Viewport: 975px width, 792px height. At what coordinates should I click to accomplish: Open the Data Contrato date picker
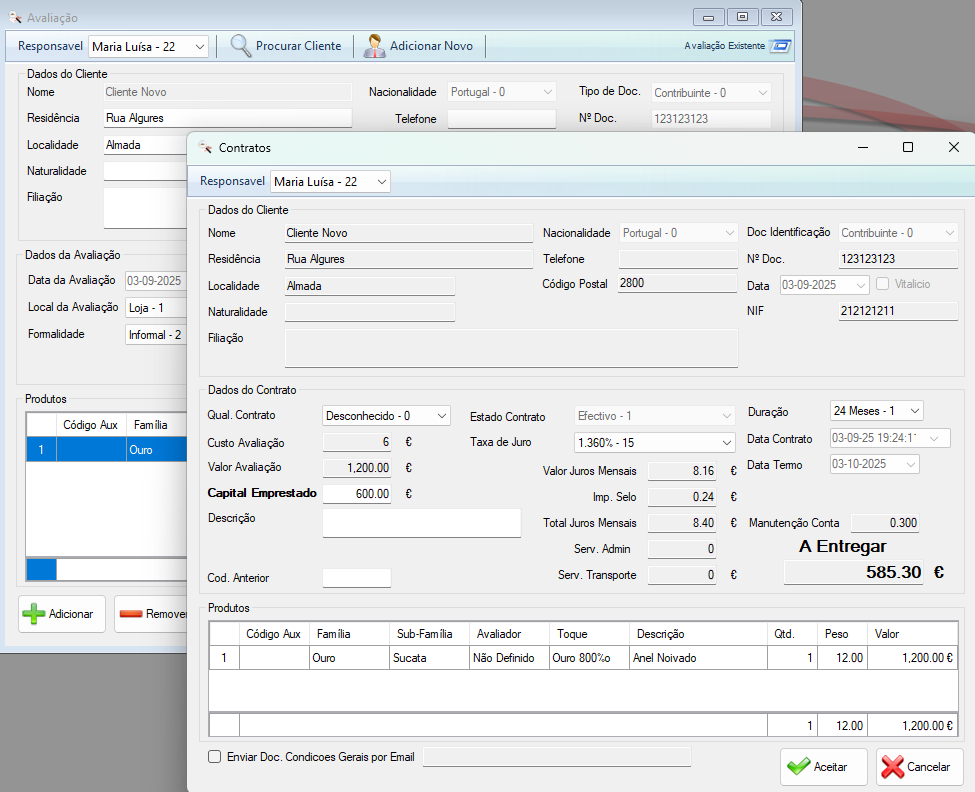[x=933, y=438]
